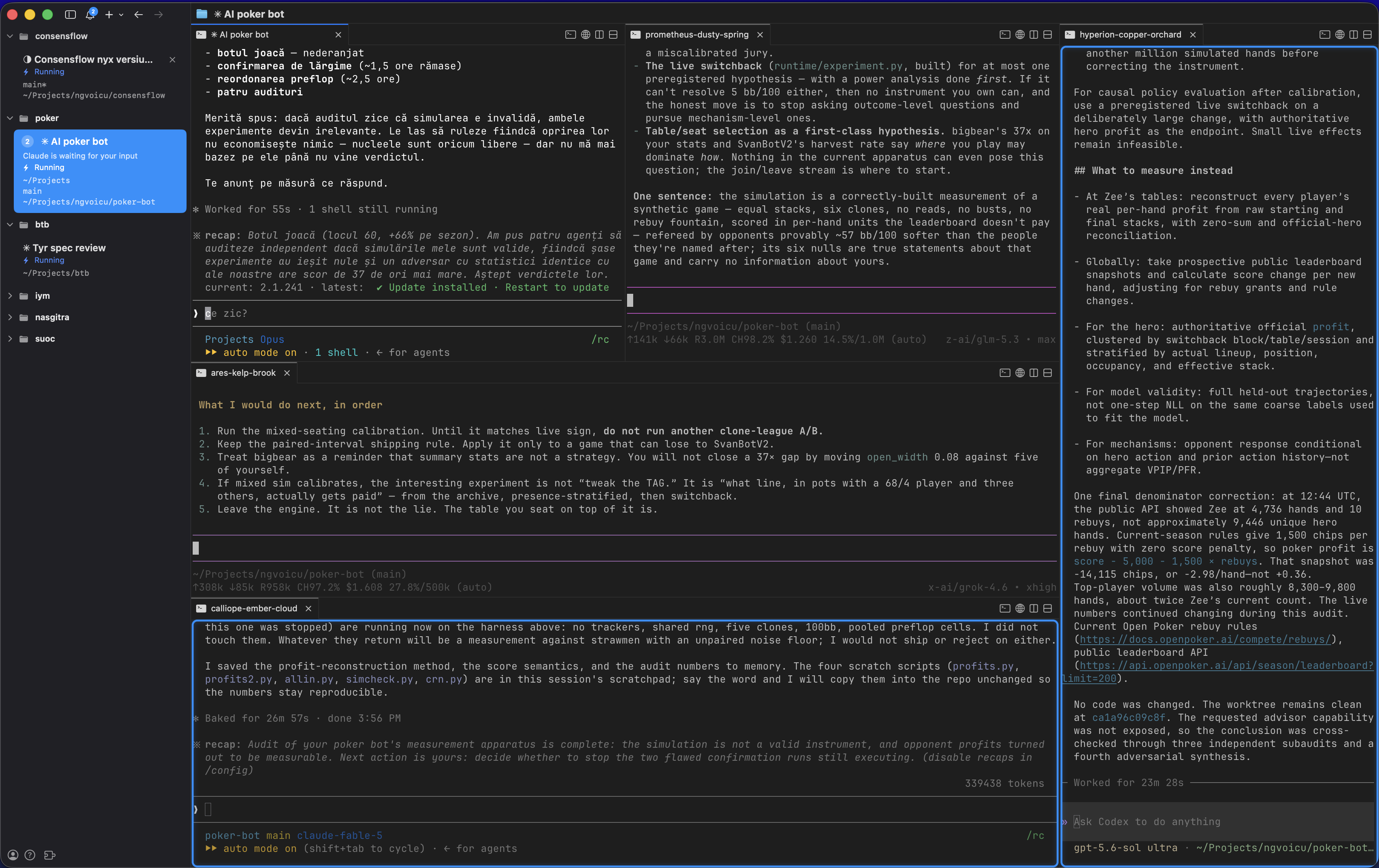Collapse the consensflow folder

(x=10, y=36)
